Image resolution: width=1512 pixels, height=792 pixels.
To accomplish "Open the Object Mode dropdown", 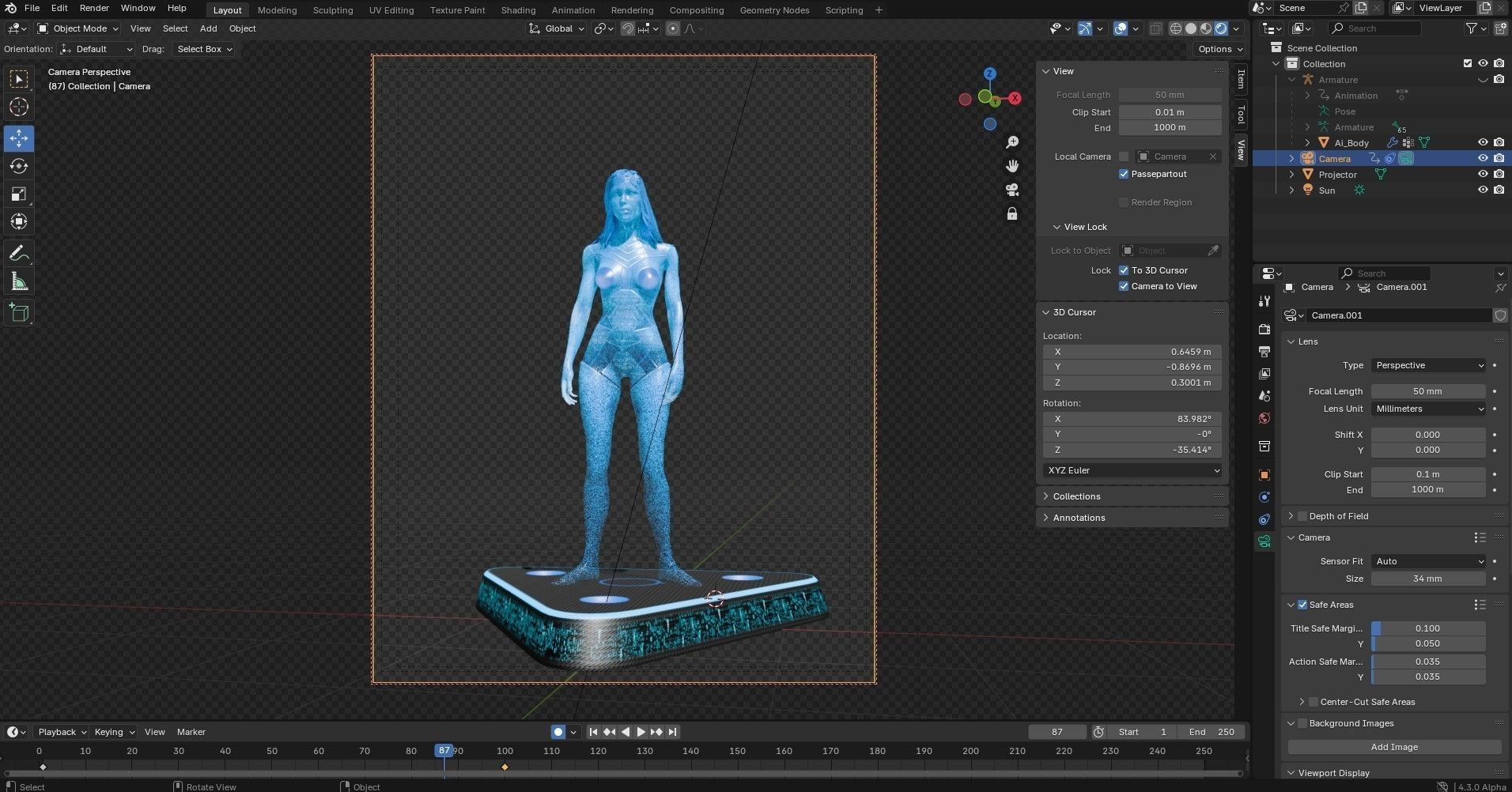I will (x=78, y=28).
